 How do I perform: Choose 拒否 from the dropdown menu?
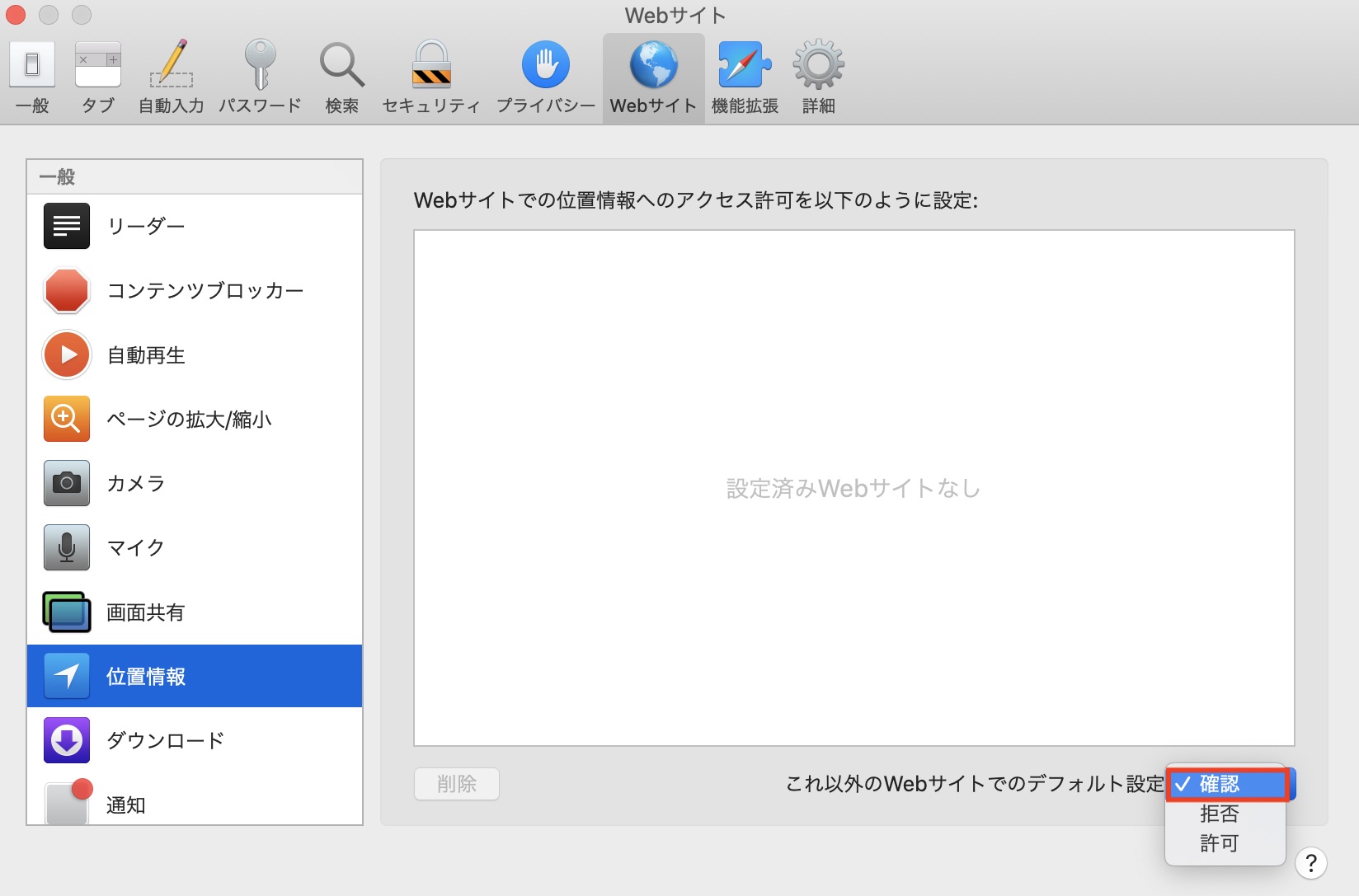pyautogui.click(x=1220, y=814)
